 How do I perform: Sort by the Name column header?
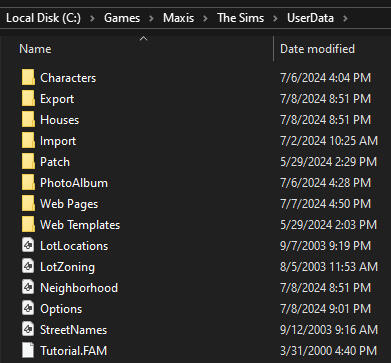pyautogui.click(x=35, y=49)
